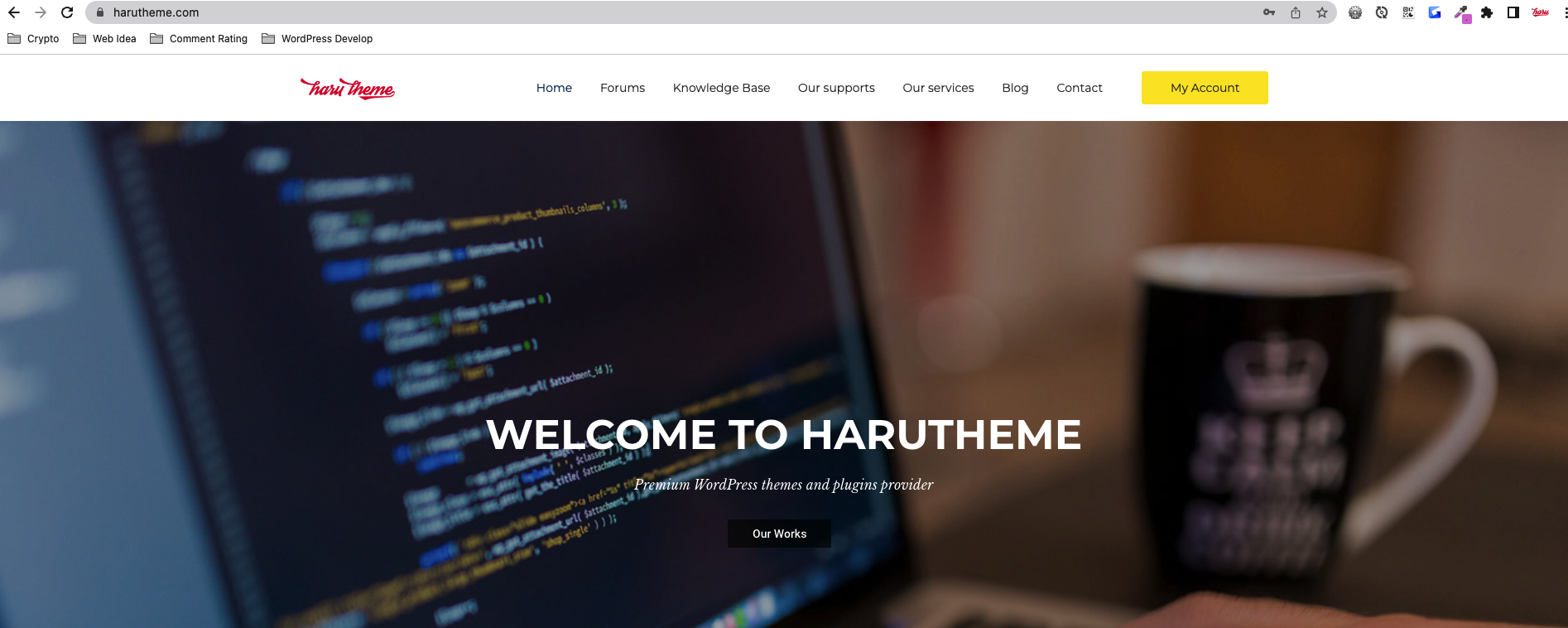Click the Our Works button
Viewport: 1568px width, 628px height.
pos(779,534)
